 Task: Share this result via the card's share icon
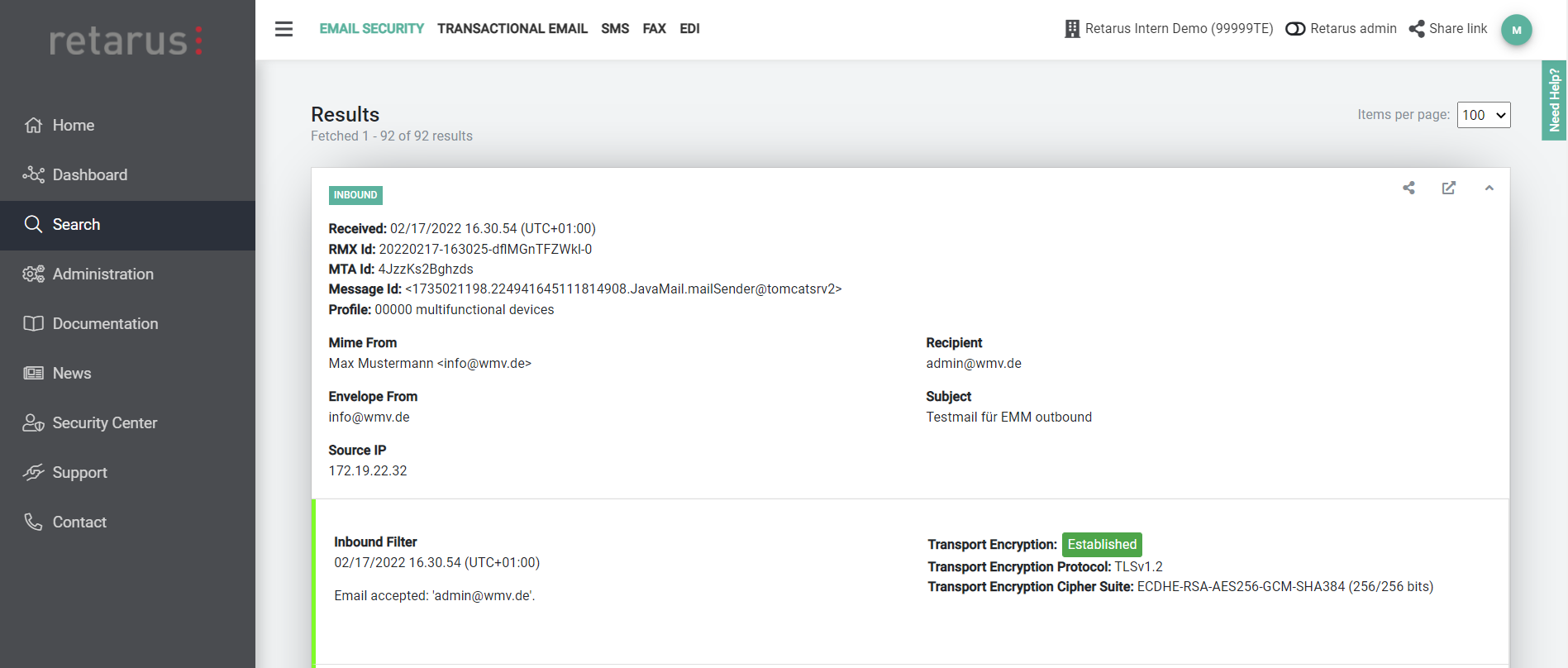click(1408, 188)
